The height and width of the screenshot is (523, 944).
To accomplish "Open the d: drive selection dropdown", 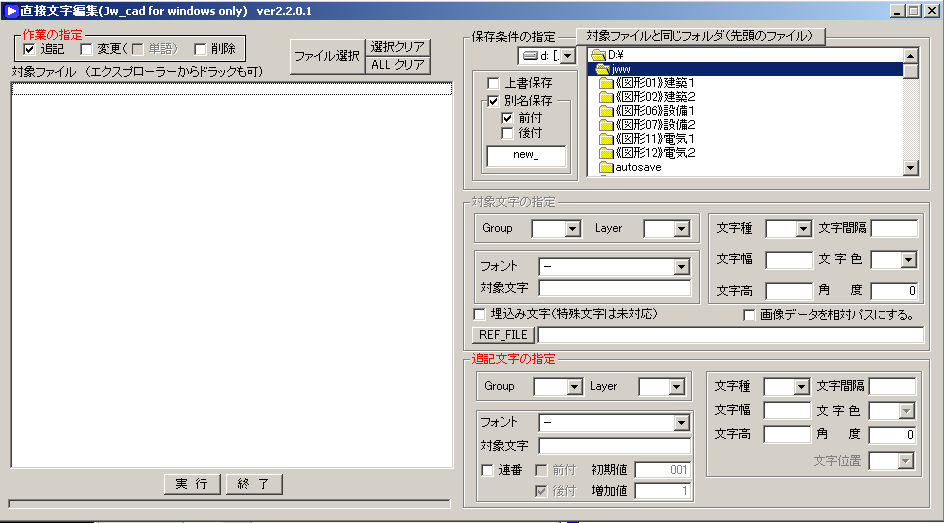I will (x=567, y=56).
